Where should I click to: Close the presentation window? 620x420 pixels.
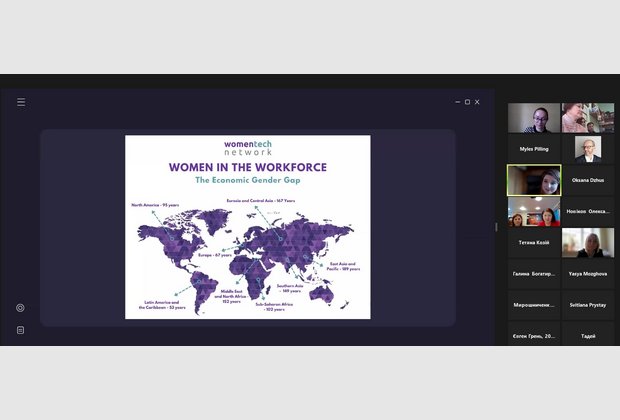point(478,102)
